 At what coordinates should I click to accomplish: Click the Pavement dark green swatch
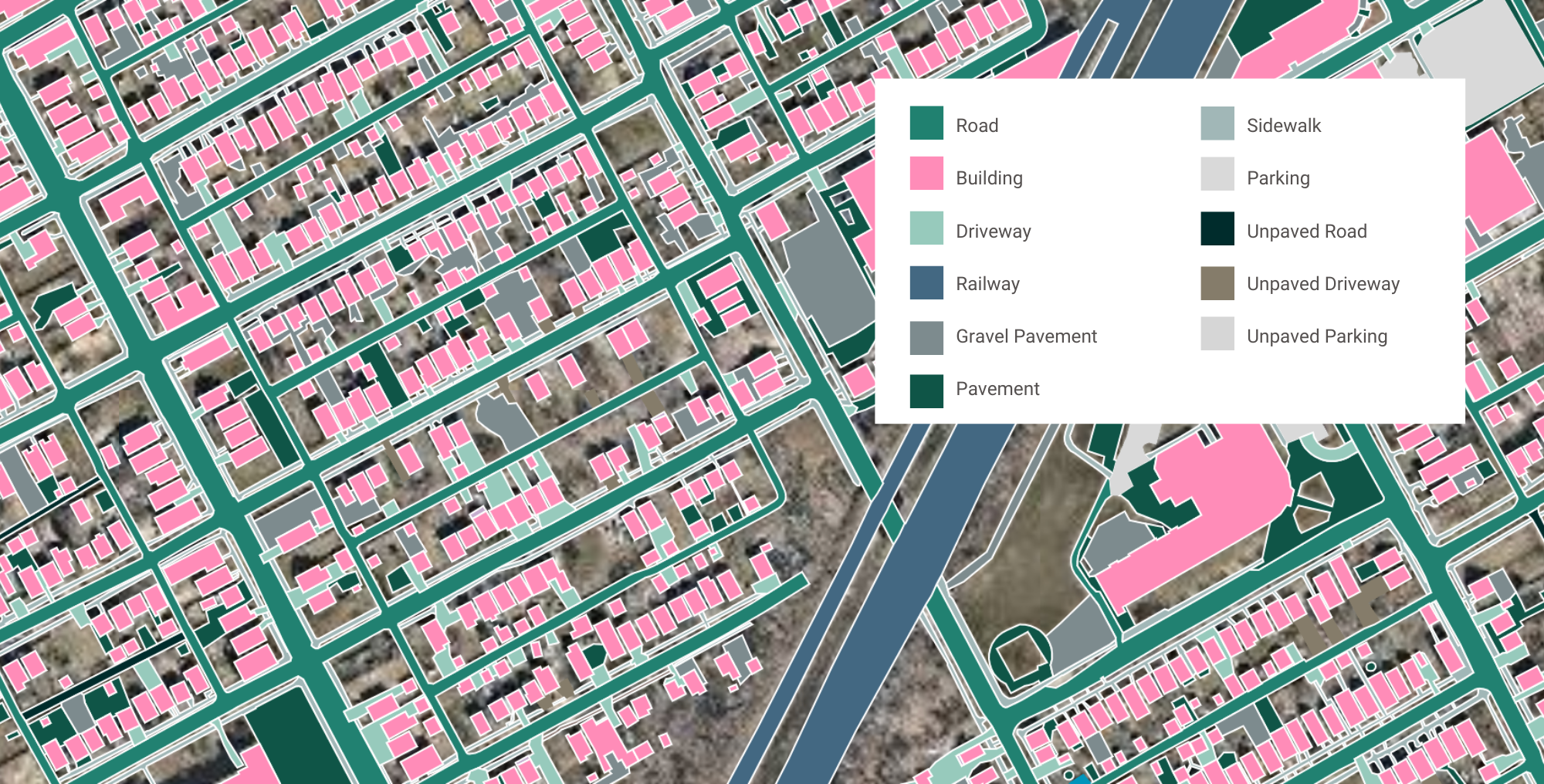pos(926,391)
